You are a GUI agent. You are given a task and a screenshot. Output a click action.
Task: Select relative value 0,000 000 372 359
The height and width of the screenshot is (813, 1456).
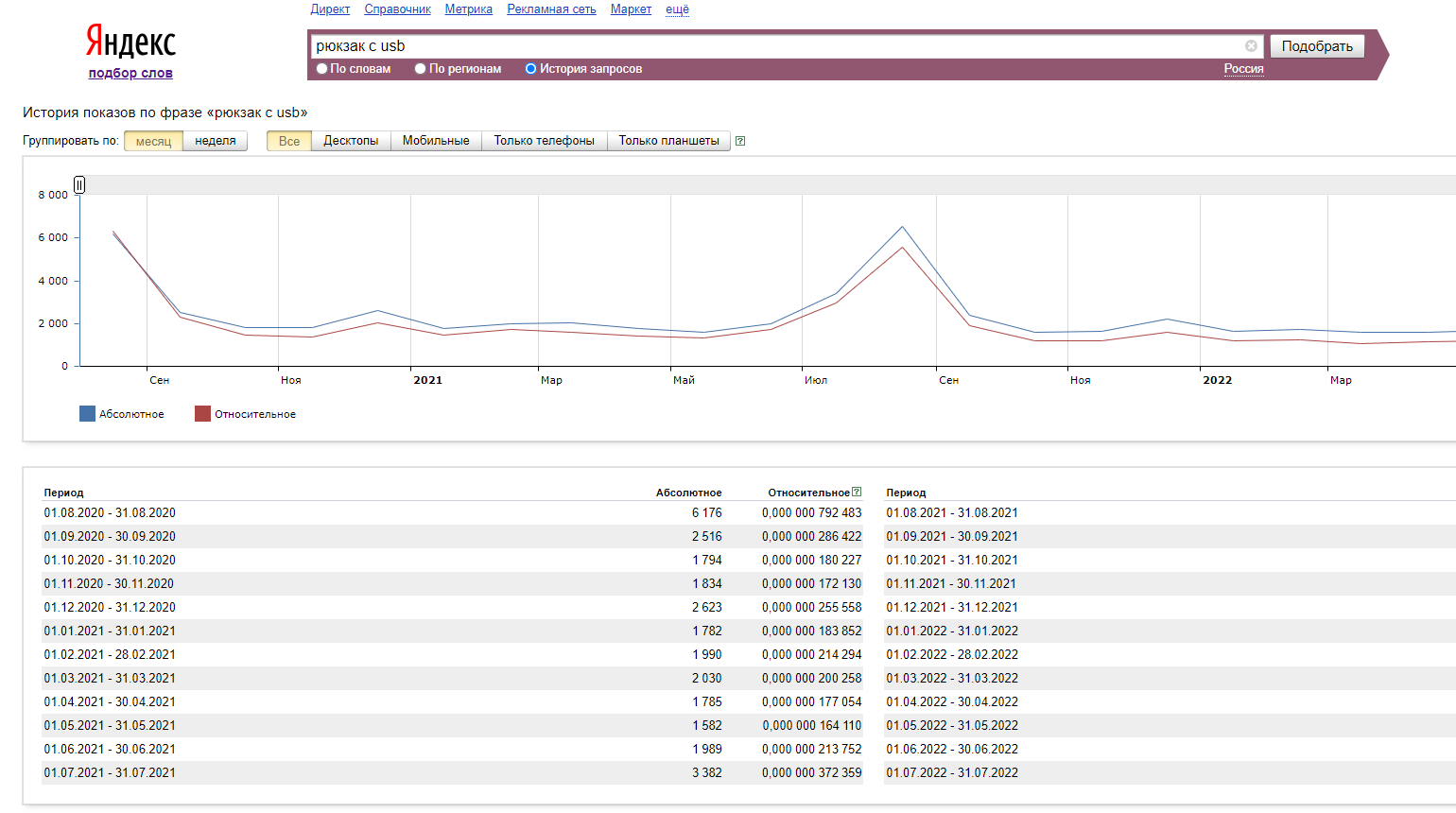coord(812,772)
